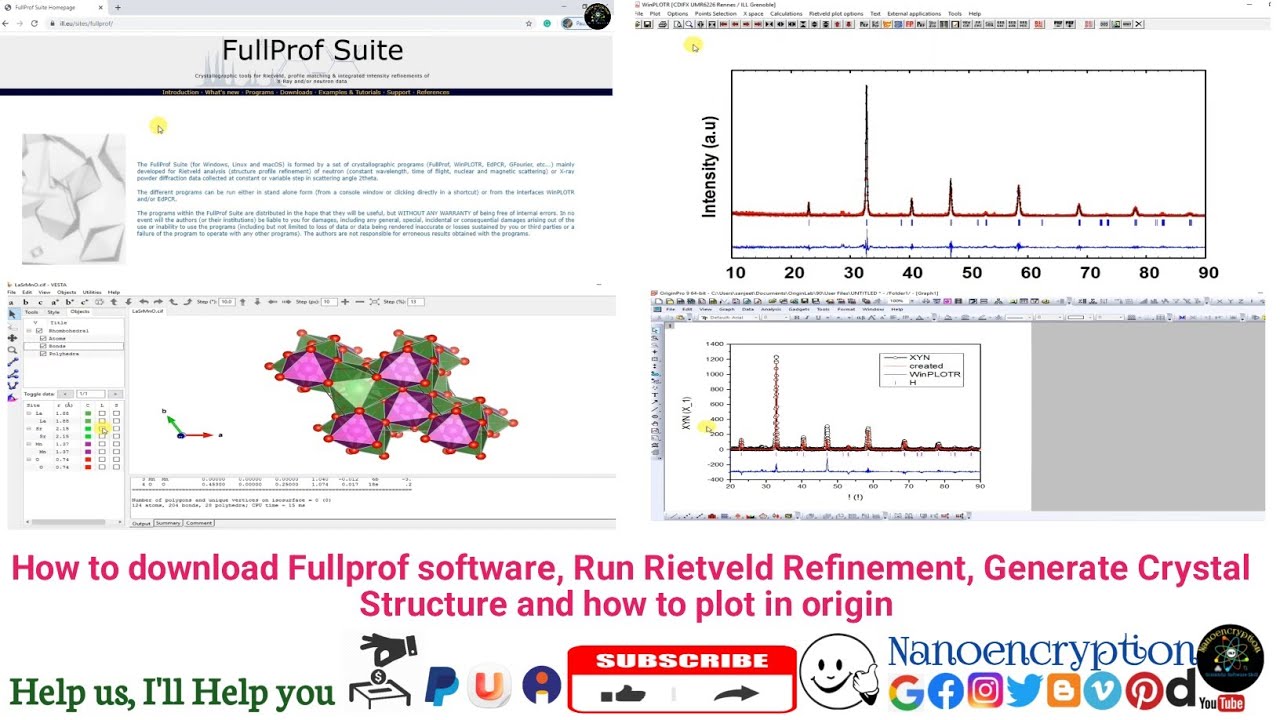View along the a axis in VESTA
This screenshot has width=1280, height=720.
pyautogui.click(x=11, y=302)
